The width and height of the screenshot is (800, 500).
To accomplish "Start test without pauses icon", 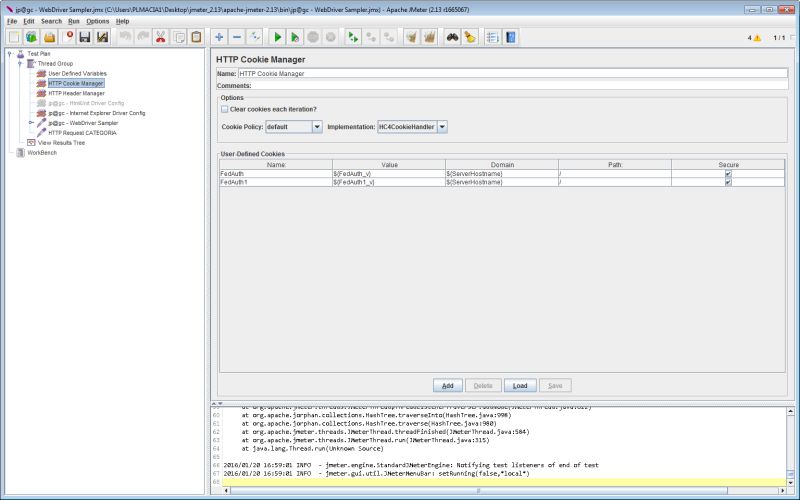I will click(x=295, y=37).
